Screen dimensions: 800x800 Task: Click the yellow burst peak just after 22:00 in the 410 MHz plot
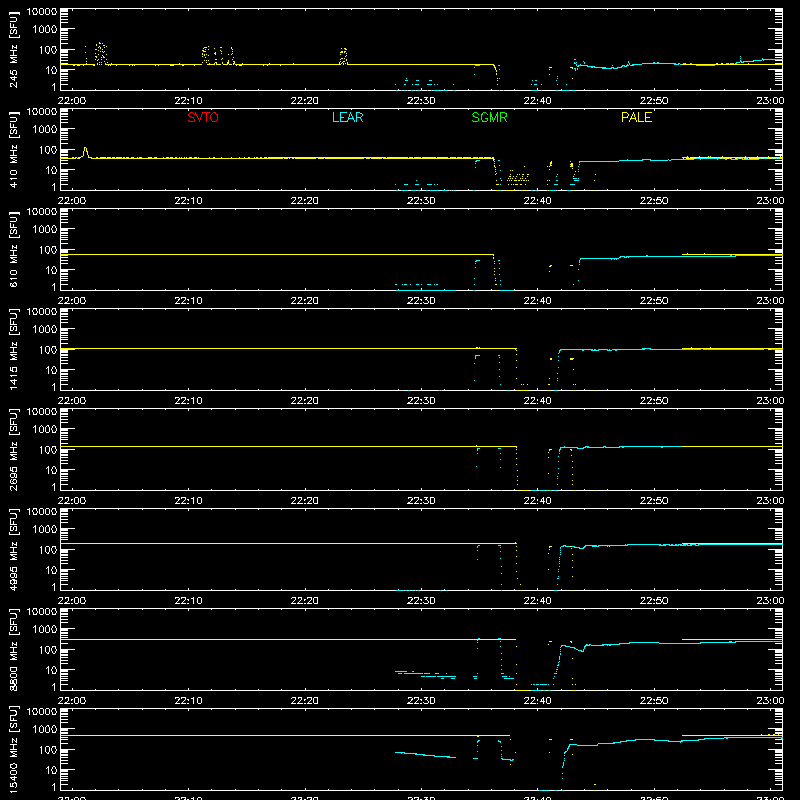(86, 152)
